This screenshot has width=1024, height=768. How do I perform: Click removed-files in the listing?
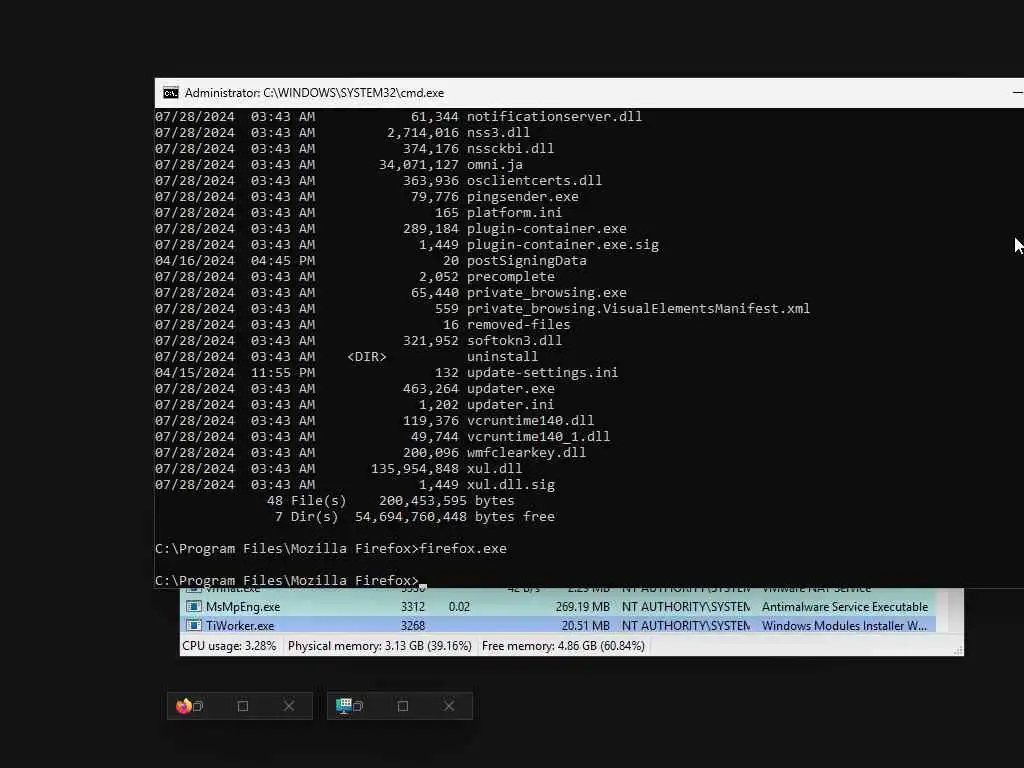pyautogui.click(x=519, y=325)
